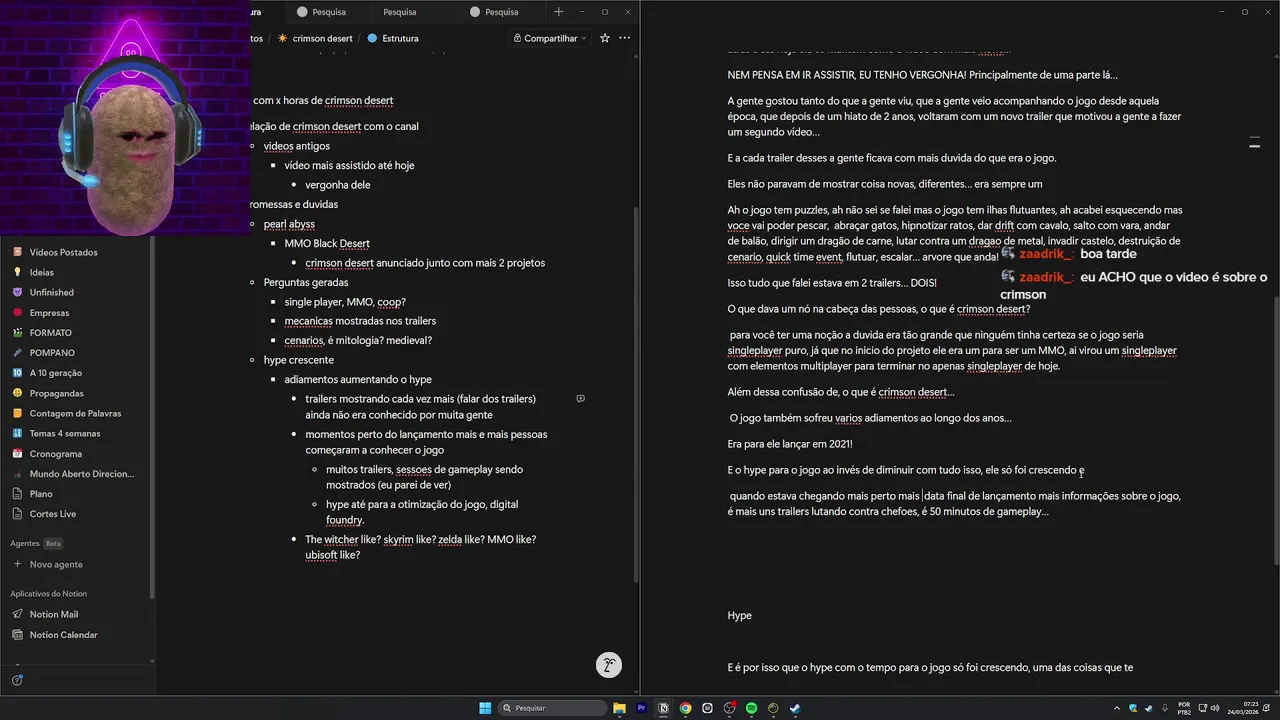The image size is (1280, 720).
Task: Open the three-dot page options menu
Action: tap(625, 38)
